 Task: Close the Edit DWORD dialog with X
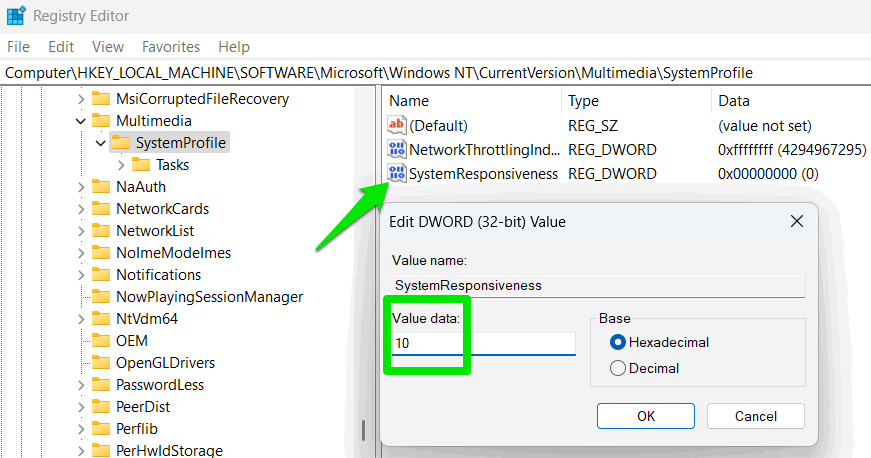(796, 221)
